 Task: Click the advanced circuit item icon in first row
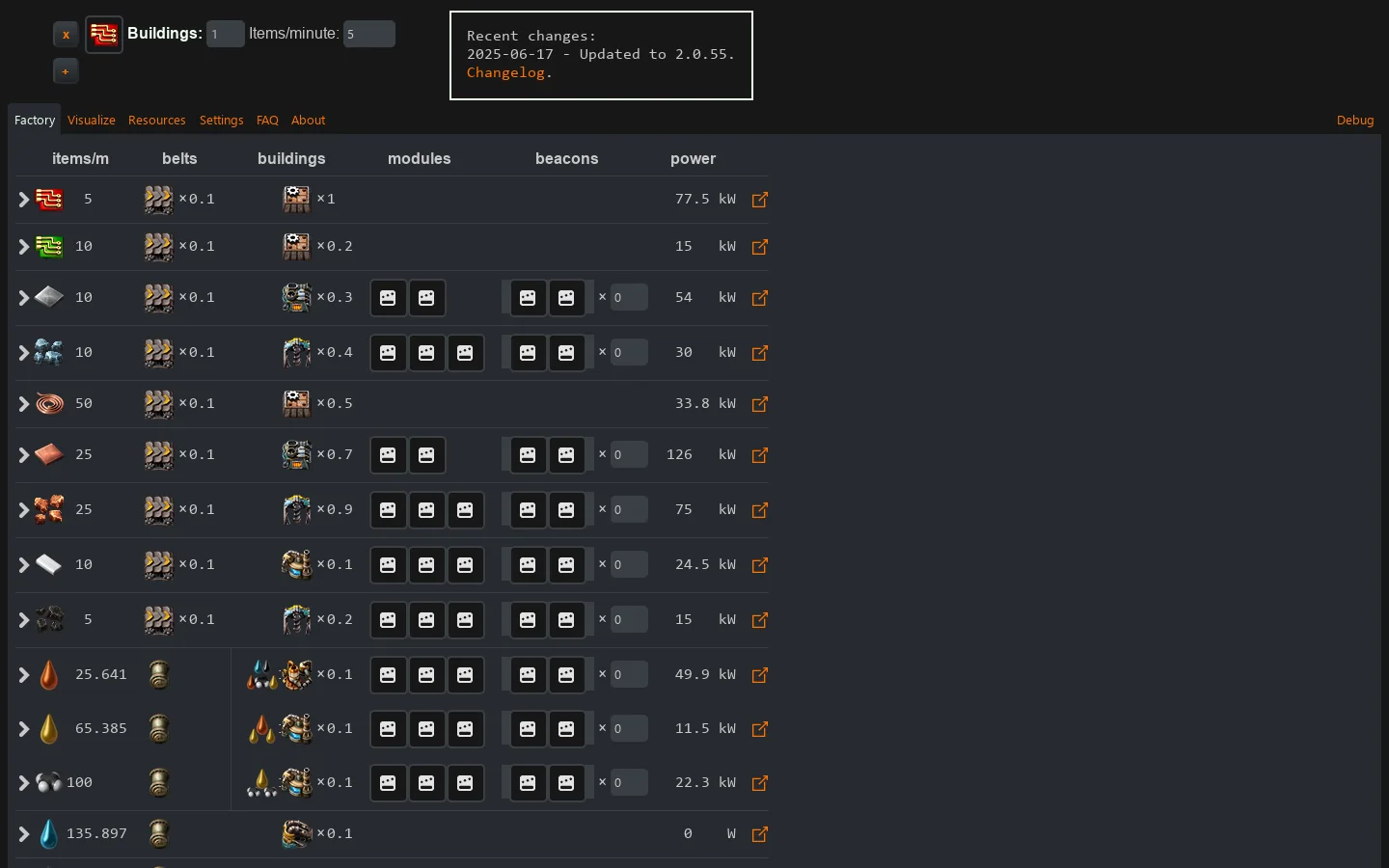tap(49, 199)
